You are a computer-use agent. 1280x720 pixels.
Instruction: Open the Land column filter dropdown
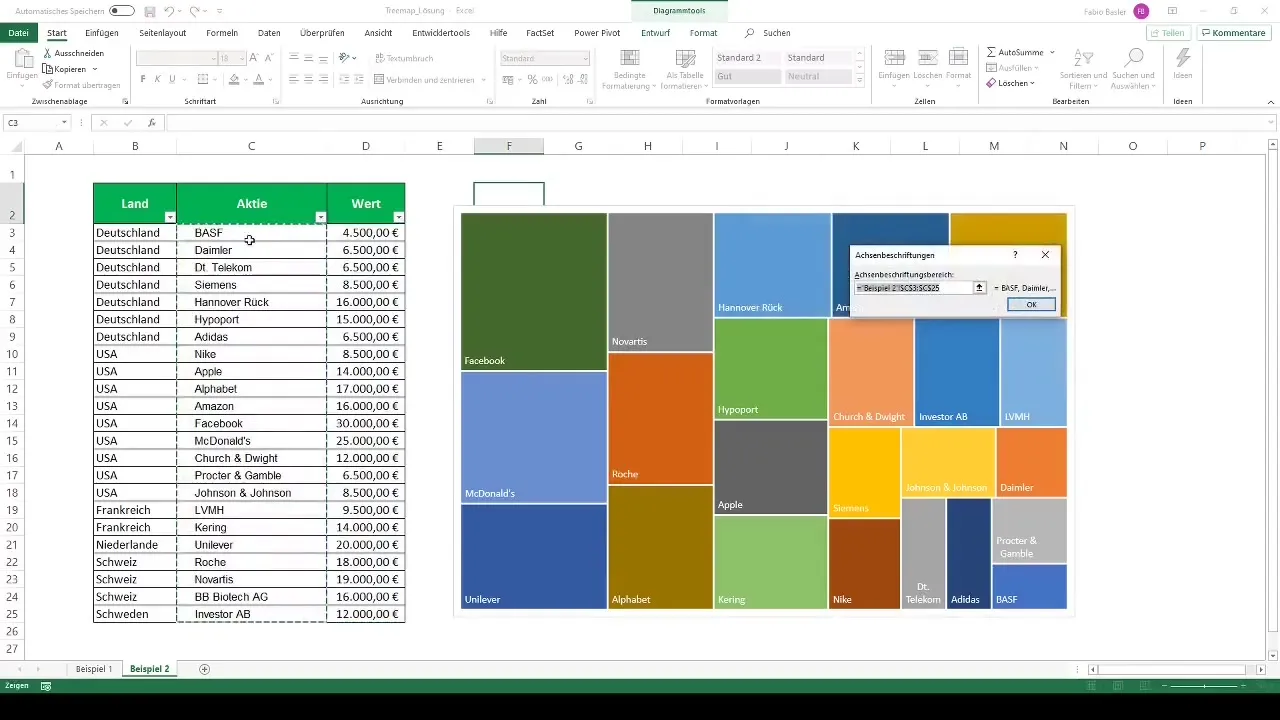click(x=170, y=217)
